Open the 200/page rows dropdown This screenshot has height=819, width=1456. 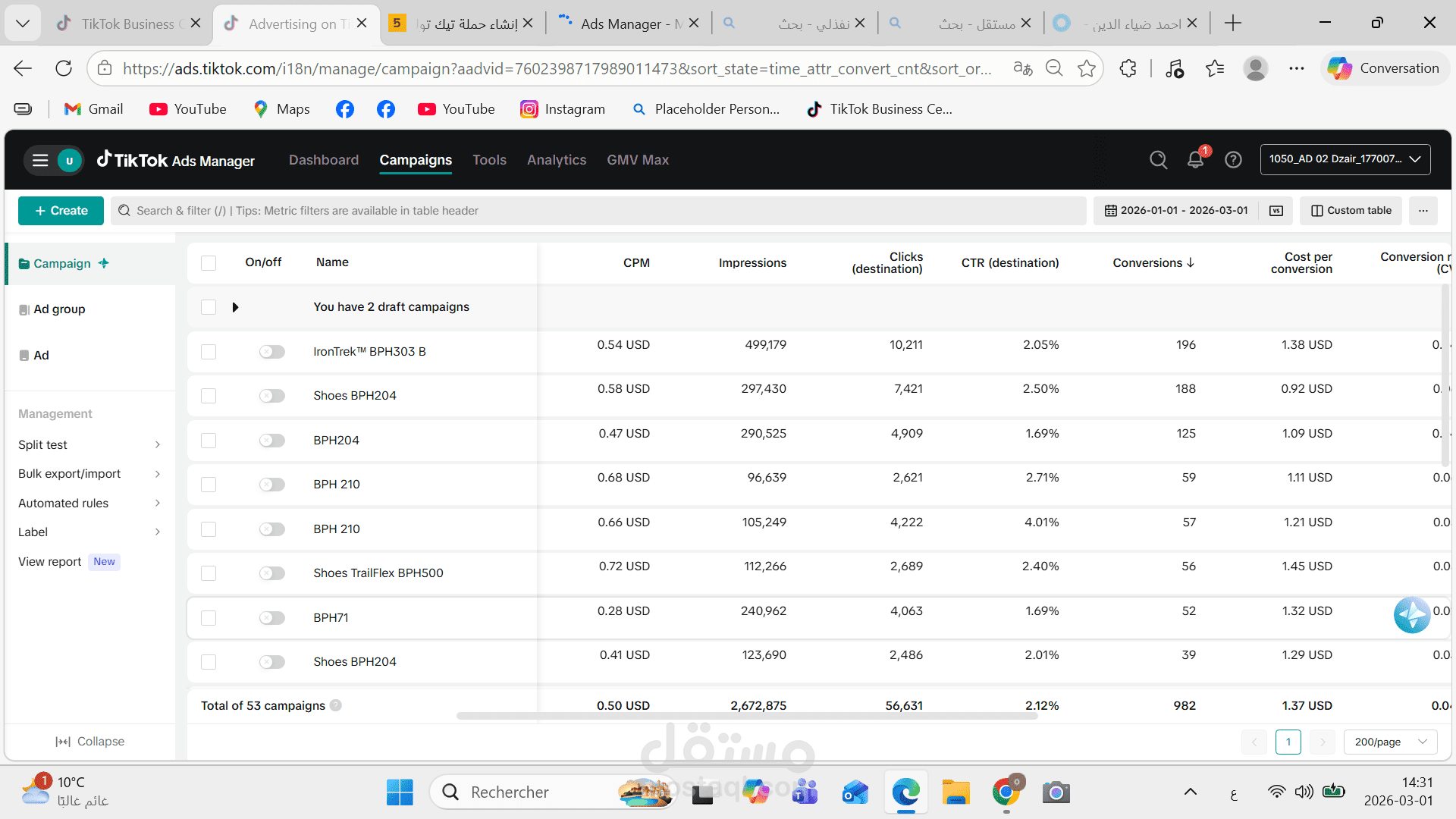[x=1390, y=742]
